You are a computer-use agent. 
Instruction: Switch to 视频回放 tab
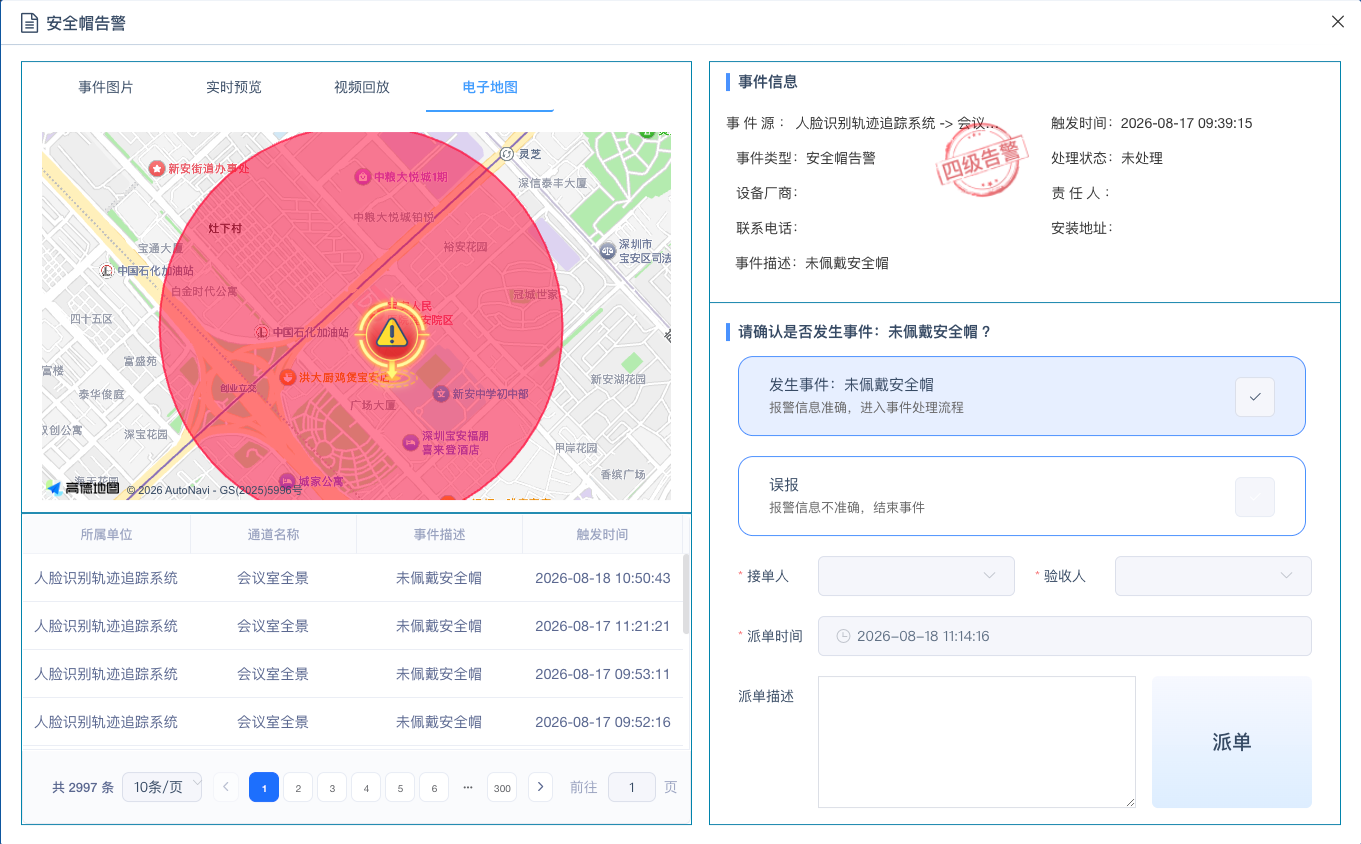362,87
